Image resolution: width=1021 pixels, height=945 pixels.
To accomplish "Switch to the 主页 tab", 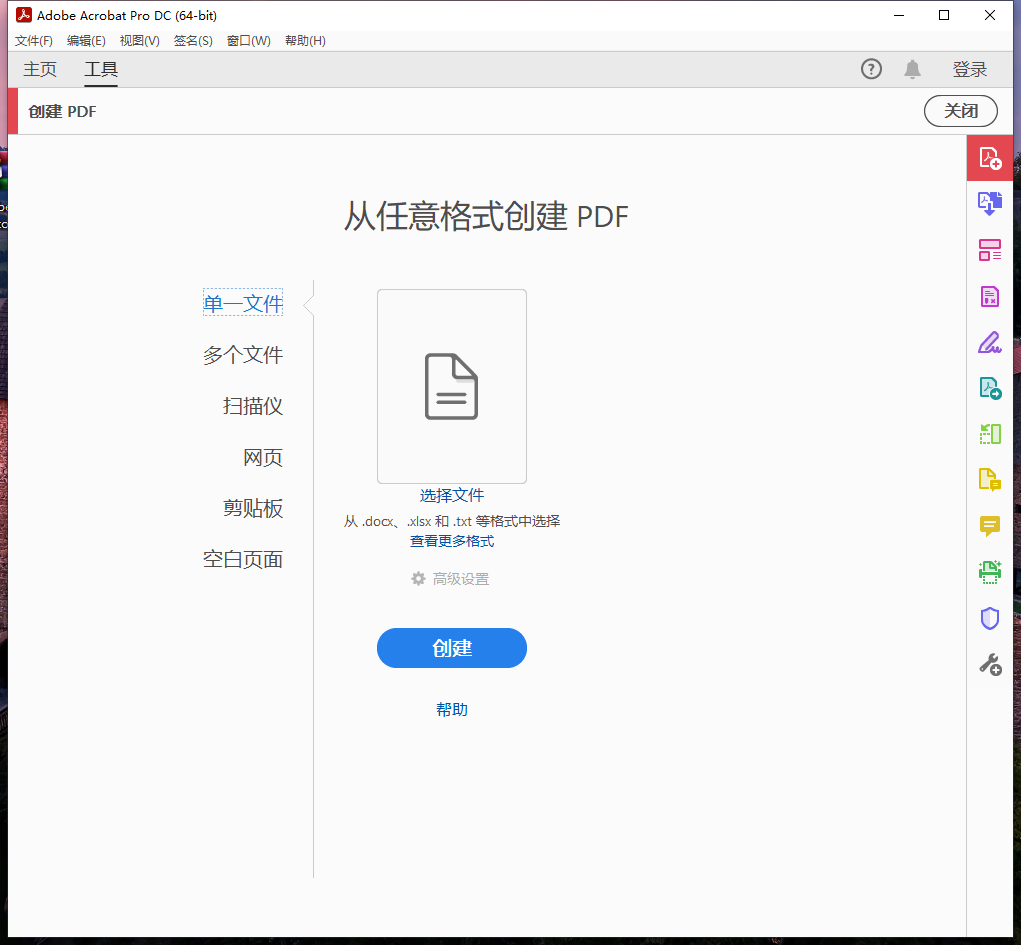I will click(40, 69).
